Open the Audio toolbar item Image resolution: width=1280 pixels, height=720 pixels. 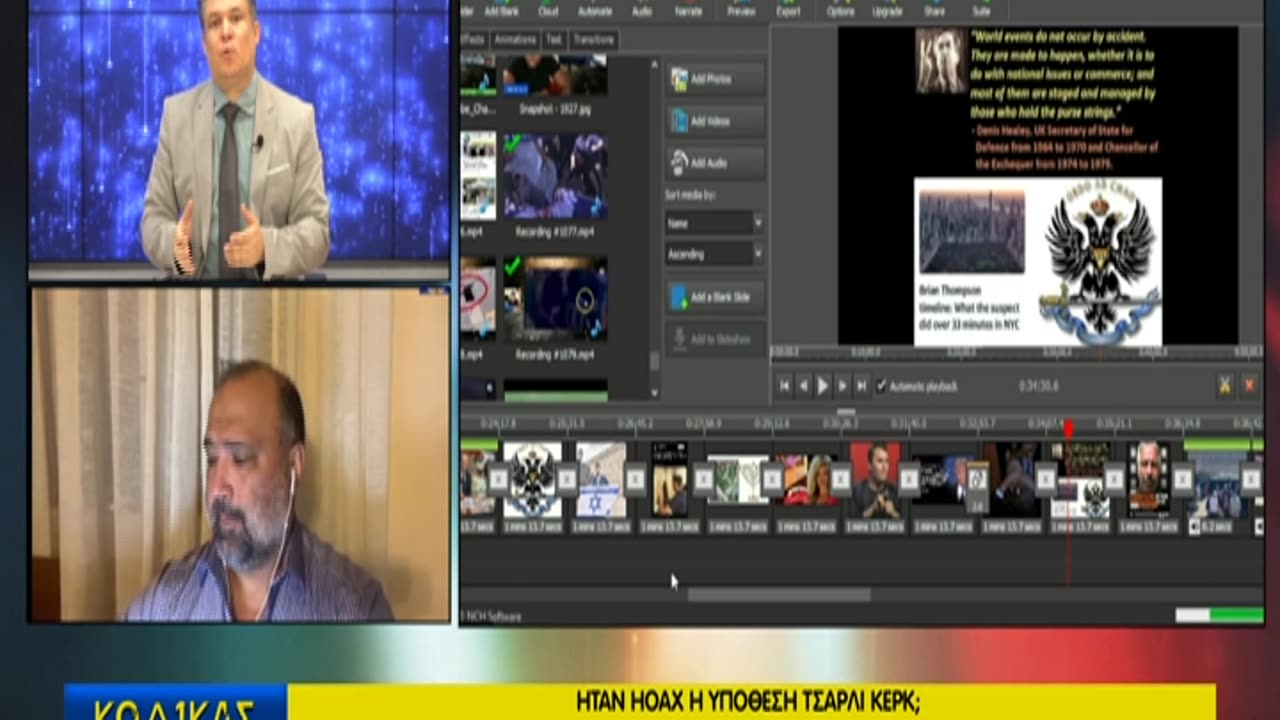[x=642, y=11]
